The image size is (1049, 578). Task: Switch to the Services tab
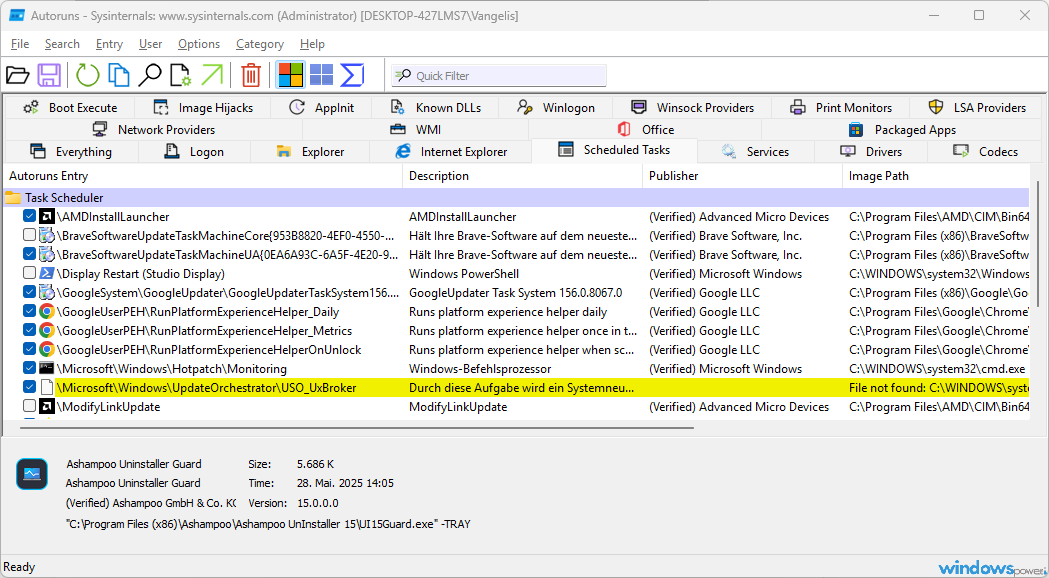click(756, 152)
